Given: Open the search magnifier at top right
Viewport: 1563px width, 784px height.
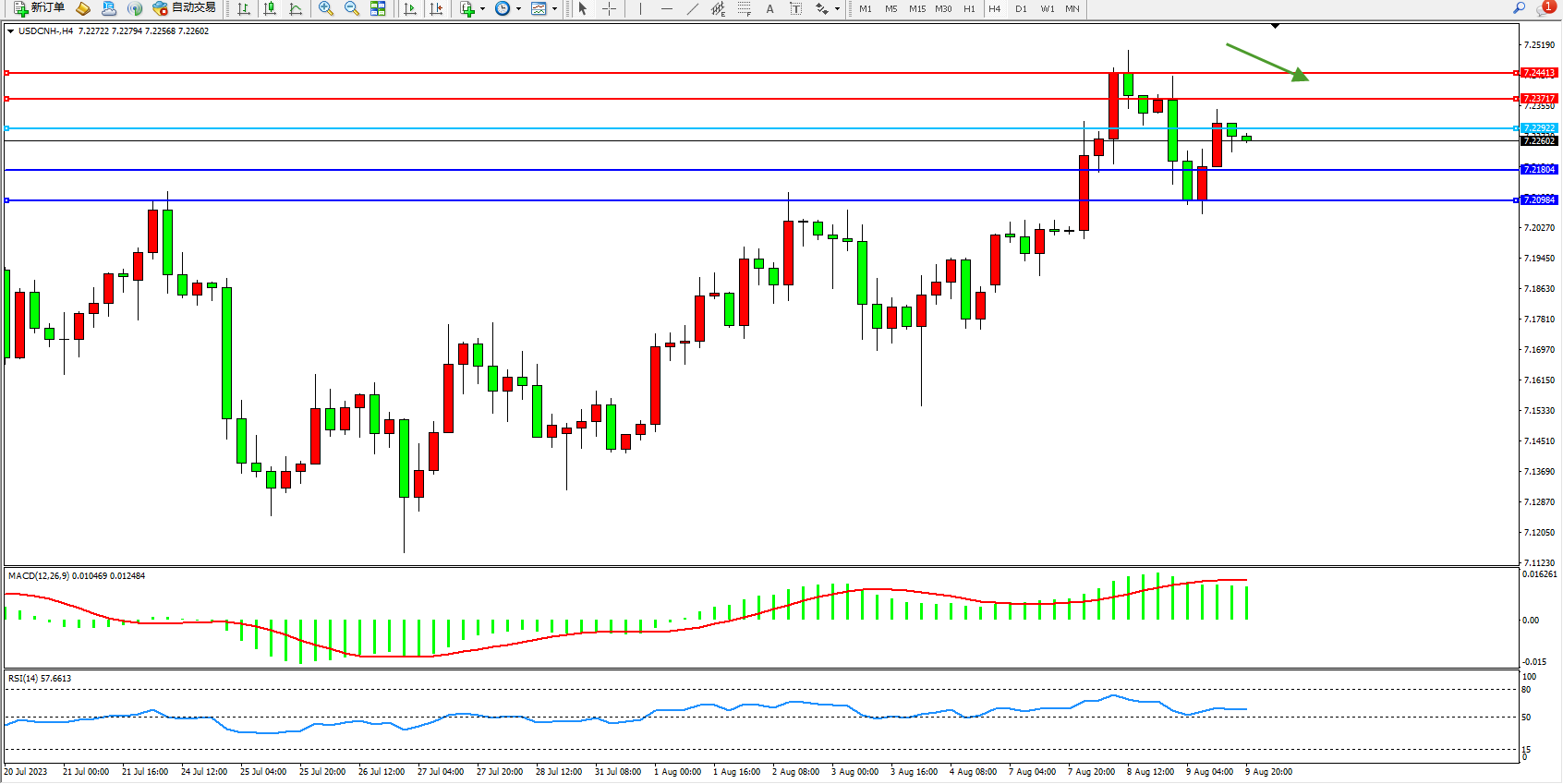Looking at the screenshot, I should pyautogui.click(x=1519, y=8).
